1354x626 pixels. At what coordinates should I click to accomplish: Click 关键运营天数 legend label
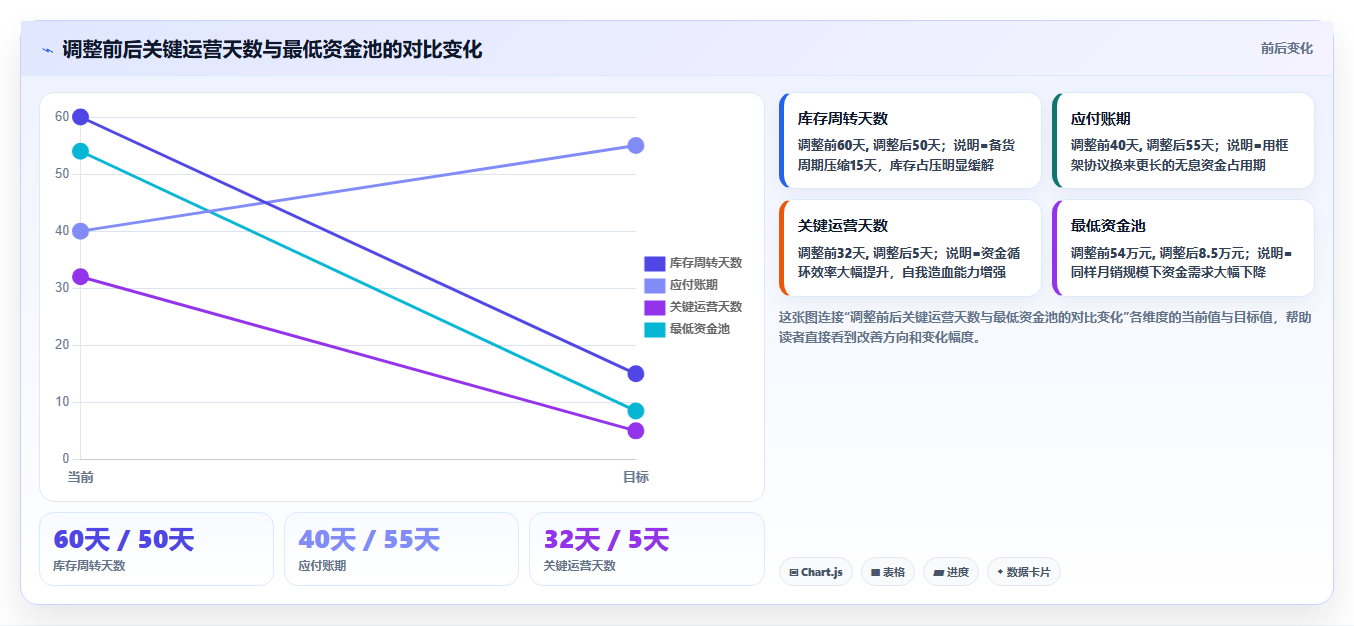pyautogui.click(x=706, y=307)
